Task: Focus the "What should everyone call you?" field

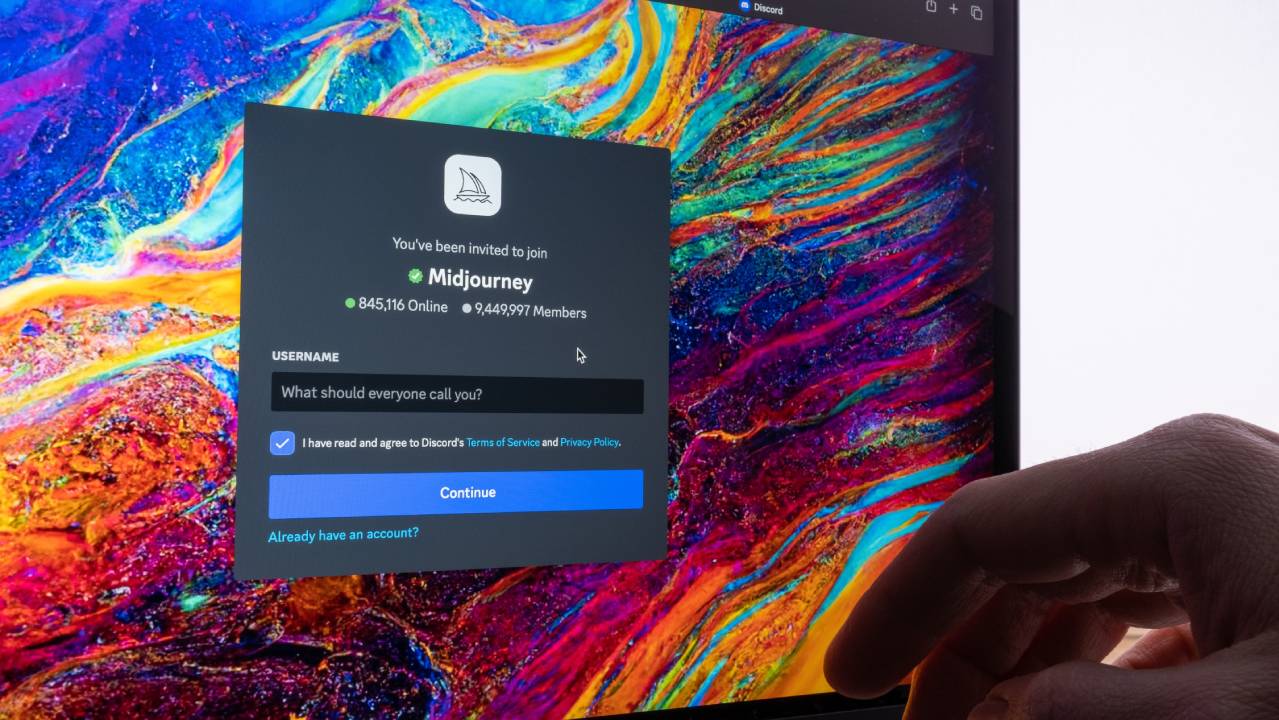Action: click(x=457, y=394)
